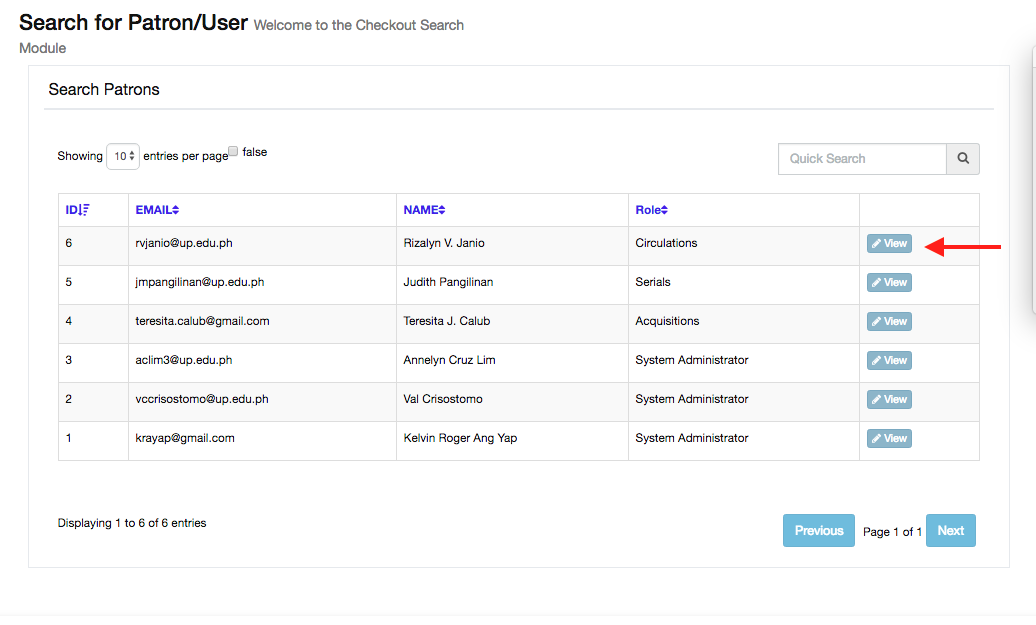Select the rvjanio@up.edu.ph email cell
The image size is (1036, 625).
pyautogui.click(x=183, y=243)
